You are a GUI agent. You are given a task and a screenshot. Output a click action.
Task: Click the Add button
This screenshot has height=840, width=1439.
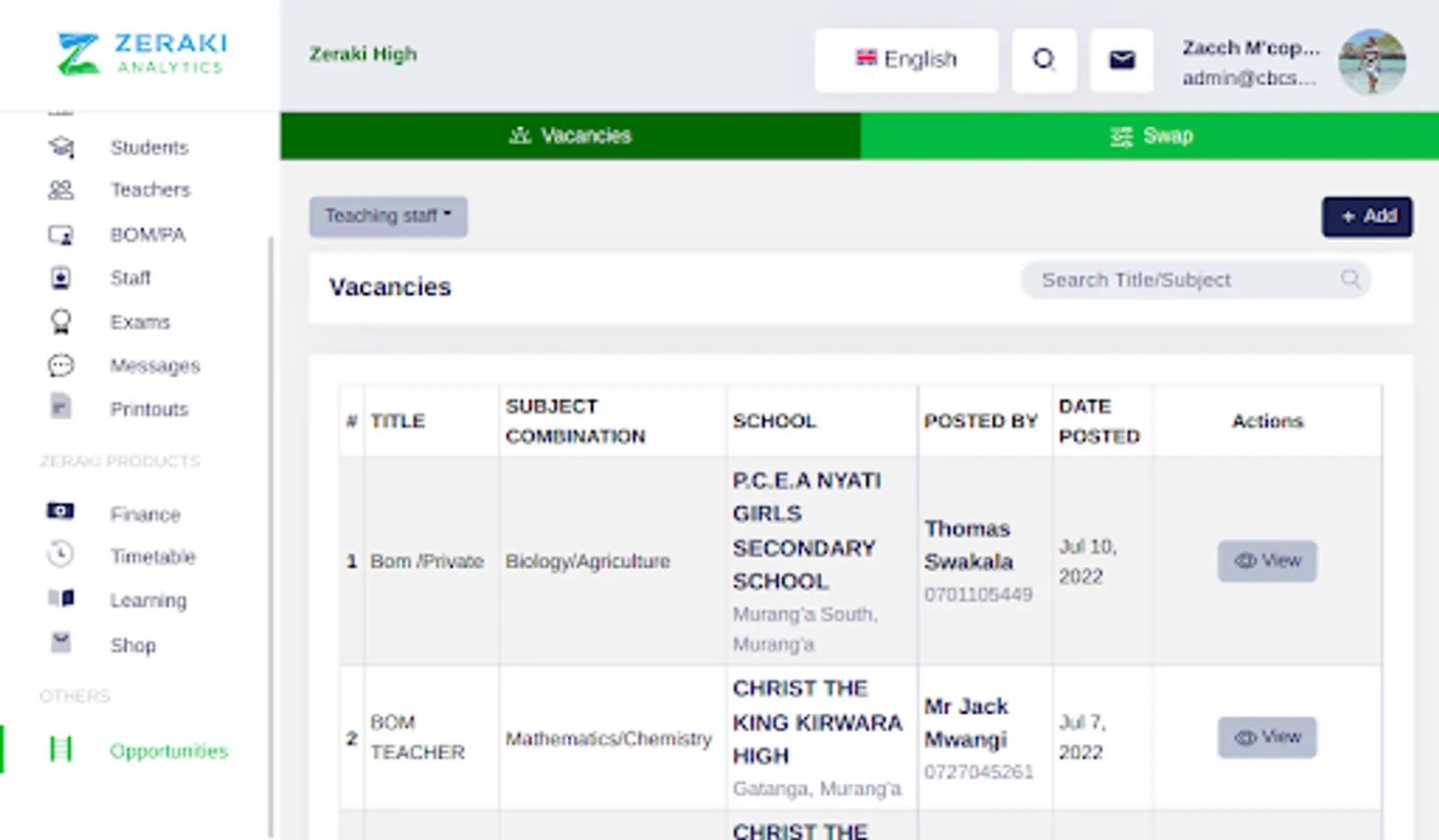pos(1367,217)
